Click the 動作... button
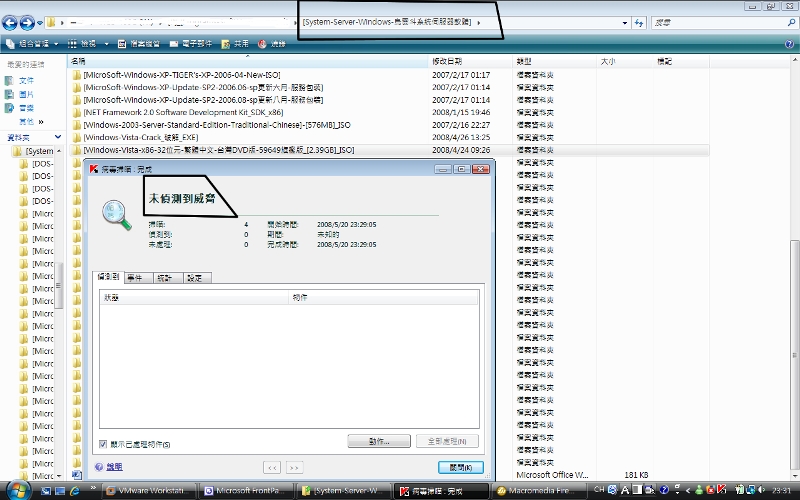Image resolution: width=800 pixels, height=500 pixels. pos(379,441)
